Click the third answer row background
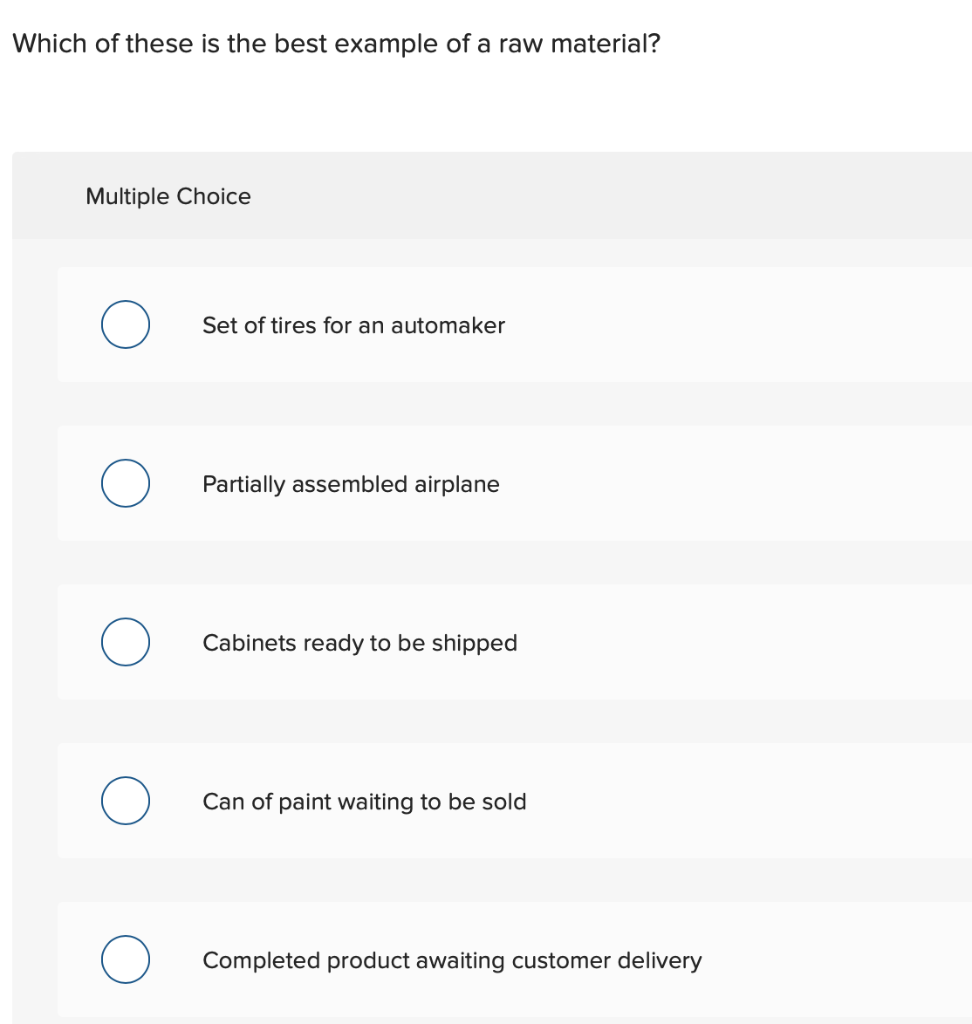Image resolution: width=972 pixels, height=1024 pixels. [600, 642]
